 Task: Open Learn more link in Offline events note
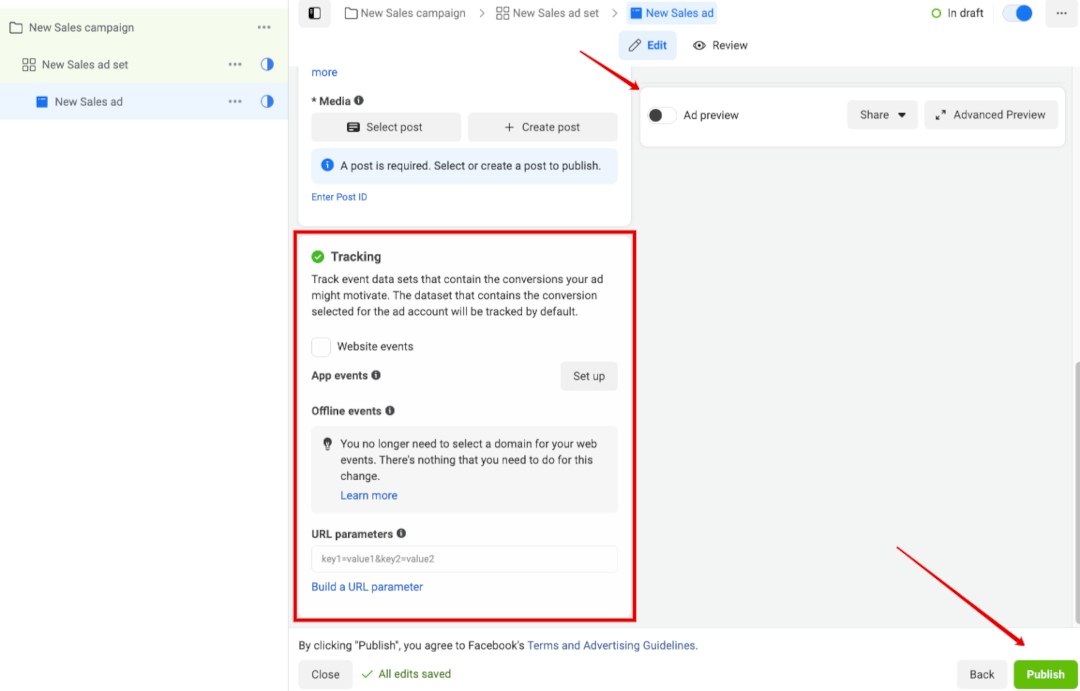coord(368,495)
